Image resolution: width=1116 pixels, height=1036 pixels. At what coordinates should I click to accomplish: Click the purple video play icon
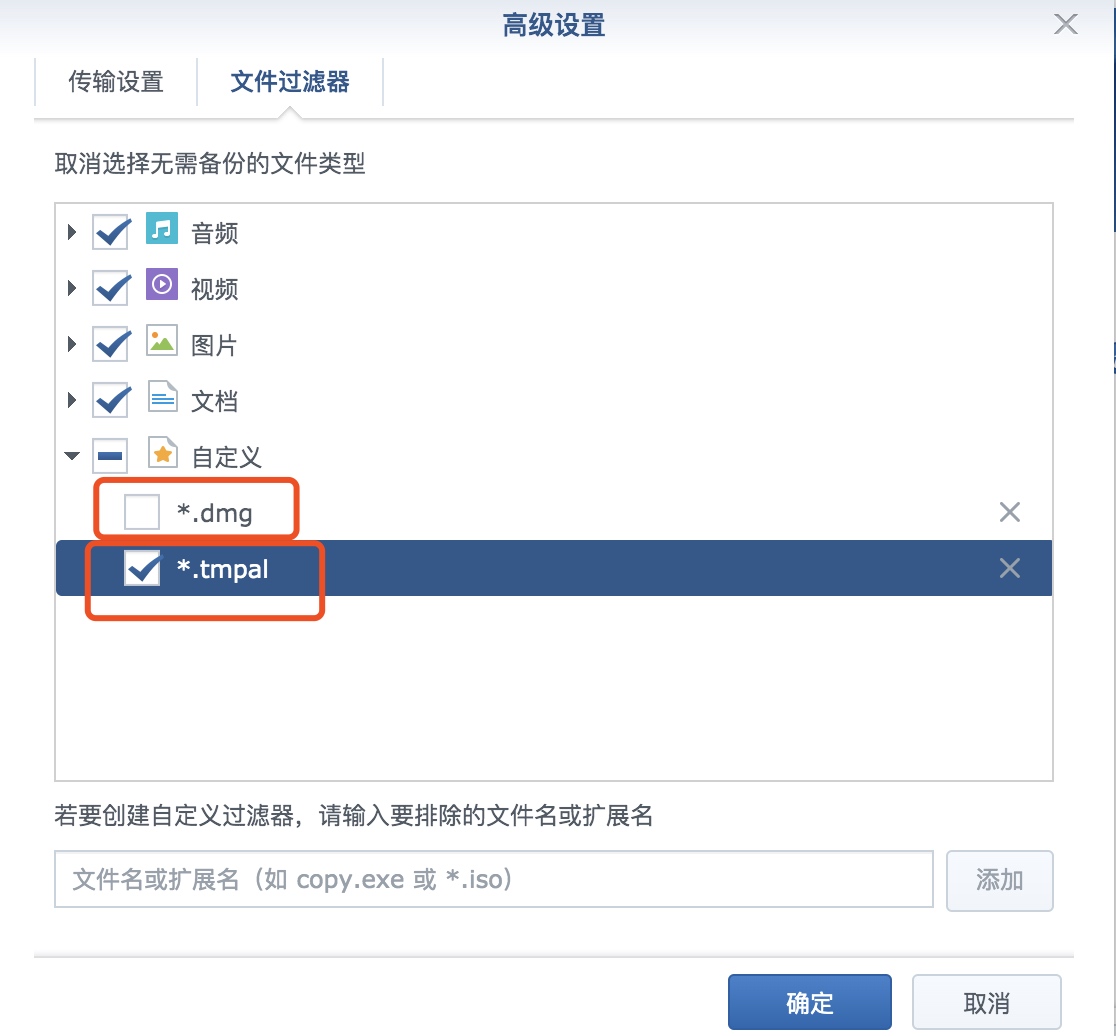pos(162,285)
